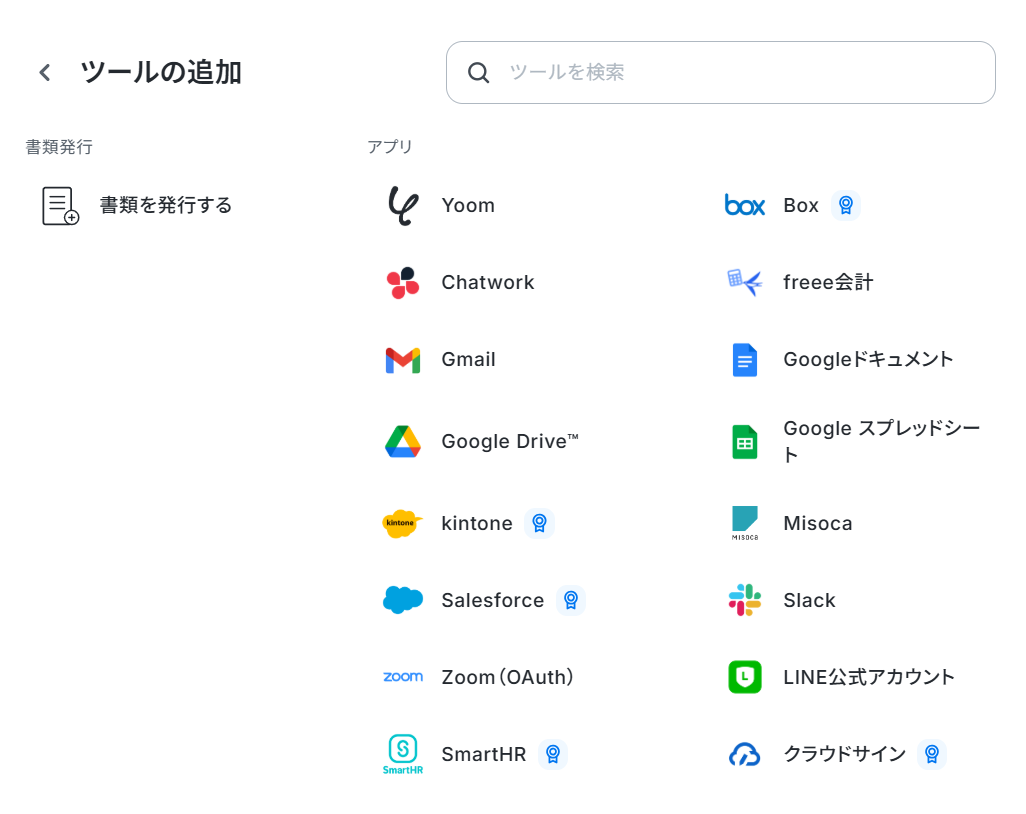Screen dimensions: 1026x814
Task: Choose Google Drive™ label
Action: coord(510,442)
